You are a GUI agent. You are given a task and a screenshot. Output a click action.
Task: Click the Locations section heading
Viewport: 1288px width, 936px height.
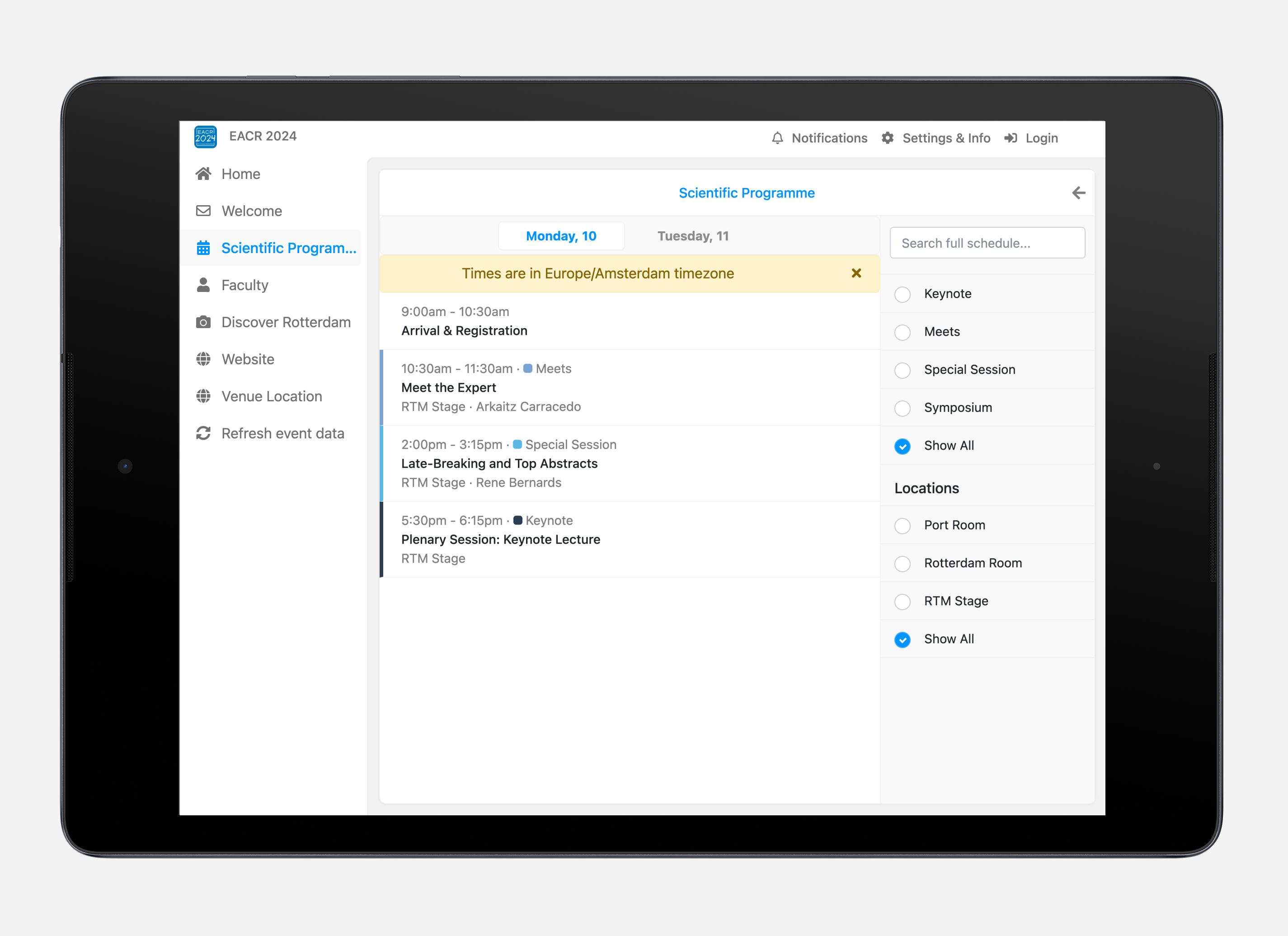tap(926, 489)
